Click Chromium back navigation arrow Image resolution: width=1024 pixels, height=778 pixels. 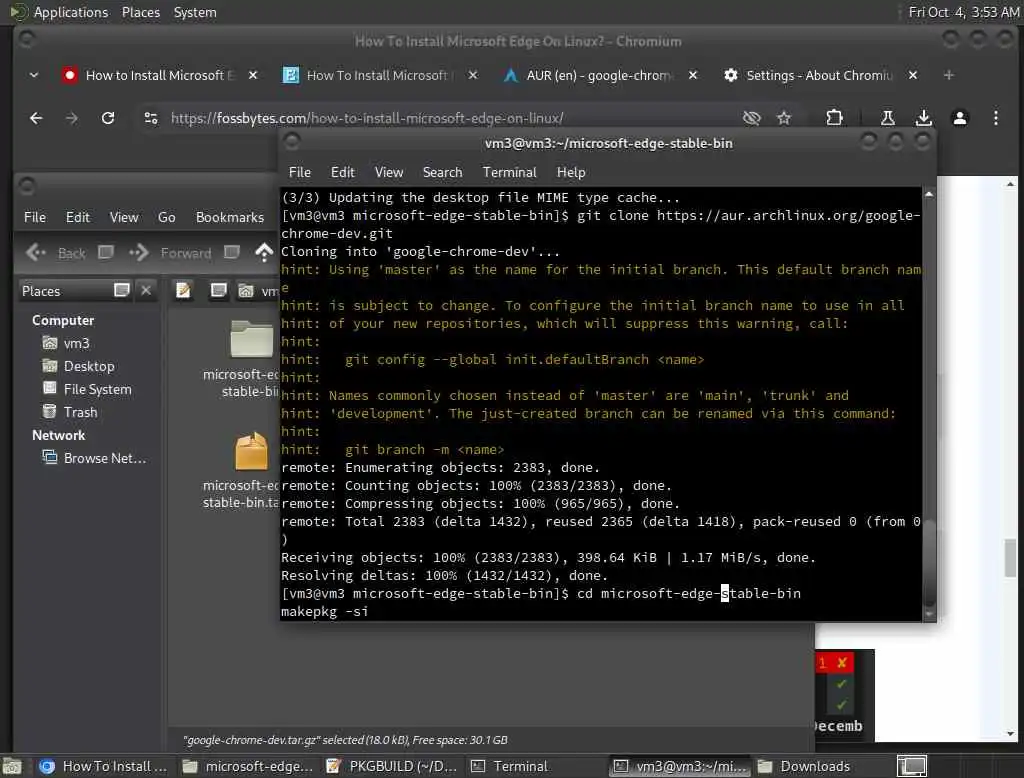tap(36, 118)
